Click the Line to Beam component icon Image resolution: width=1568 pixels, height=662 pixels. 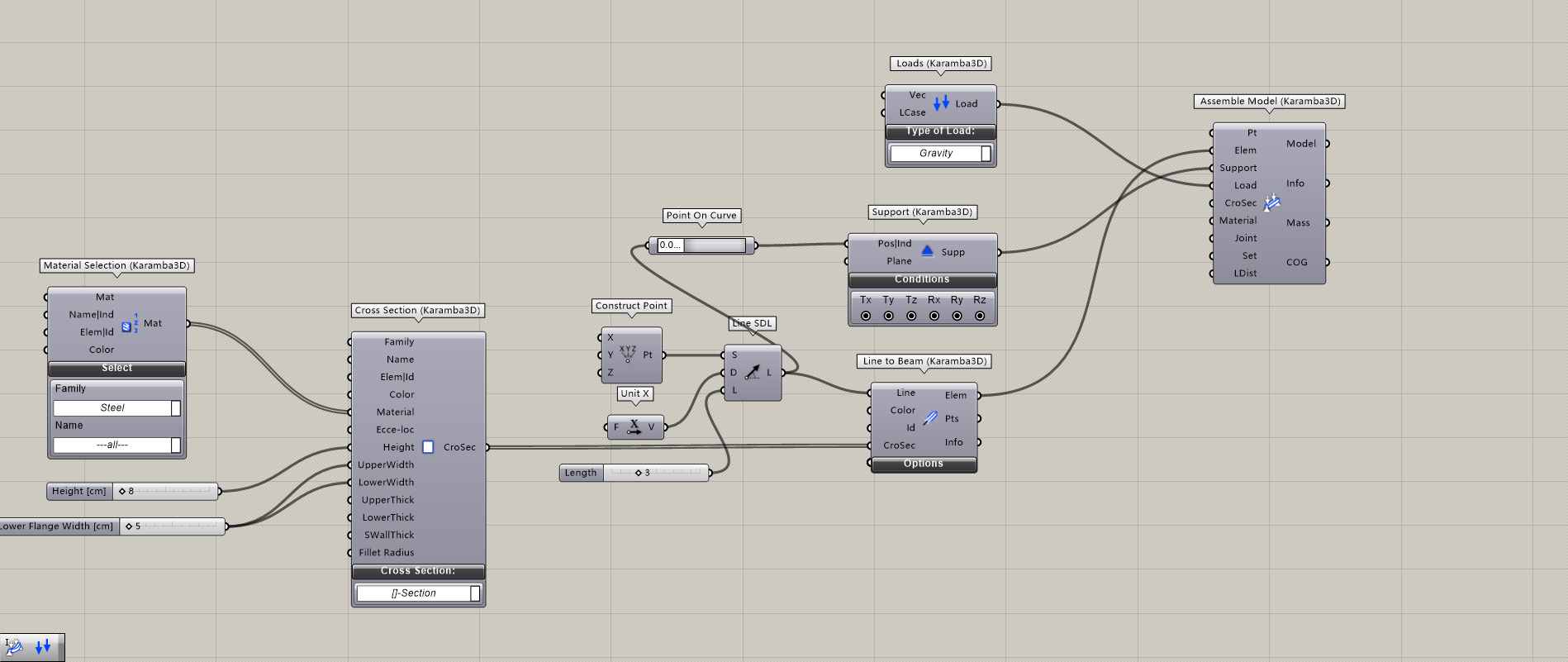tap(930, 418)
